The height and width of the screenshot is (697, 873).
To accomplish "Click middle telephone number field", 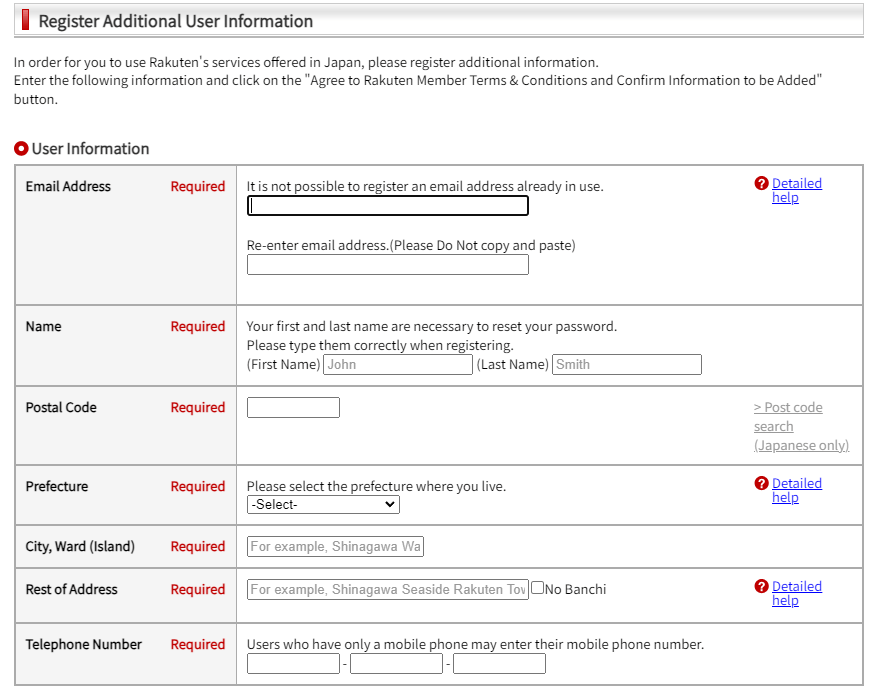I will pyautogui.click(x=396, y=664).
